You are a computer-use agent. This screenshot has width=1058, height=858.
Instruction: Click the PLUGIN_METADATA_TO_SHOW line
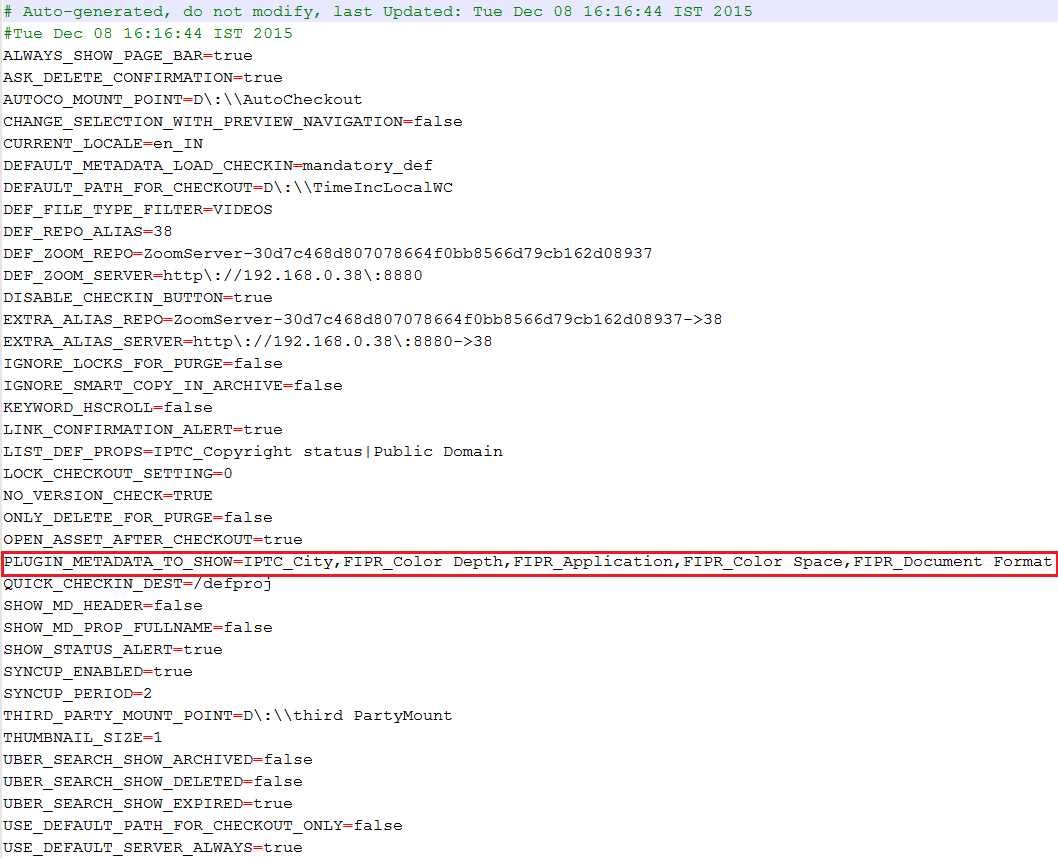tap(529, 562)
